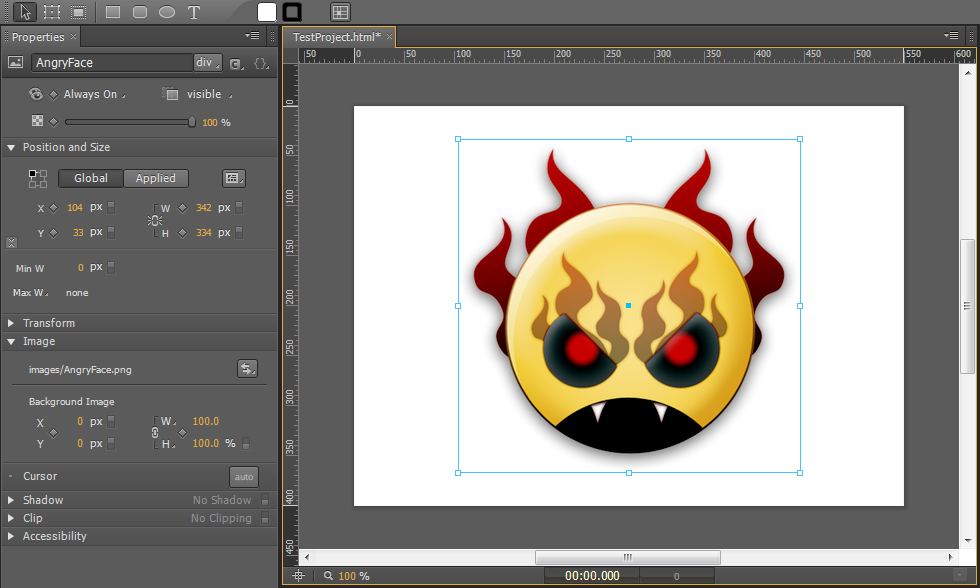Open the div element type dropdown
The image size is (980, 588).
coord(207,62)
